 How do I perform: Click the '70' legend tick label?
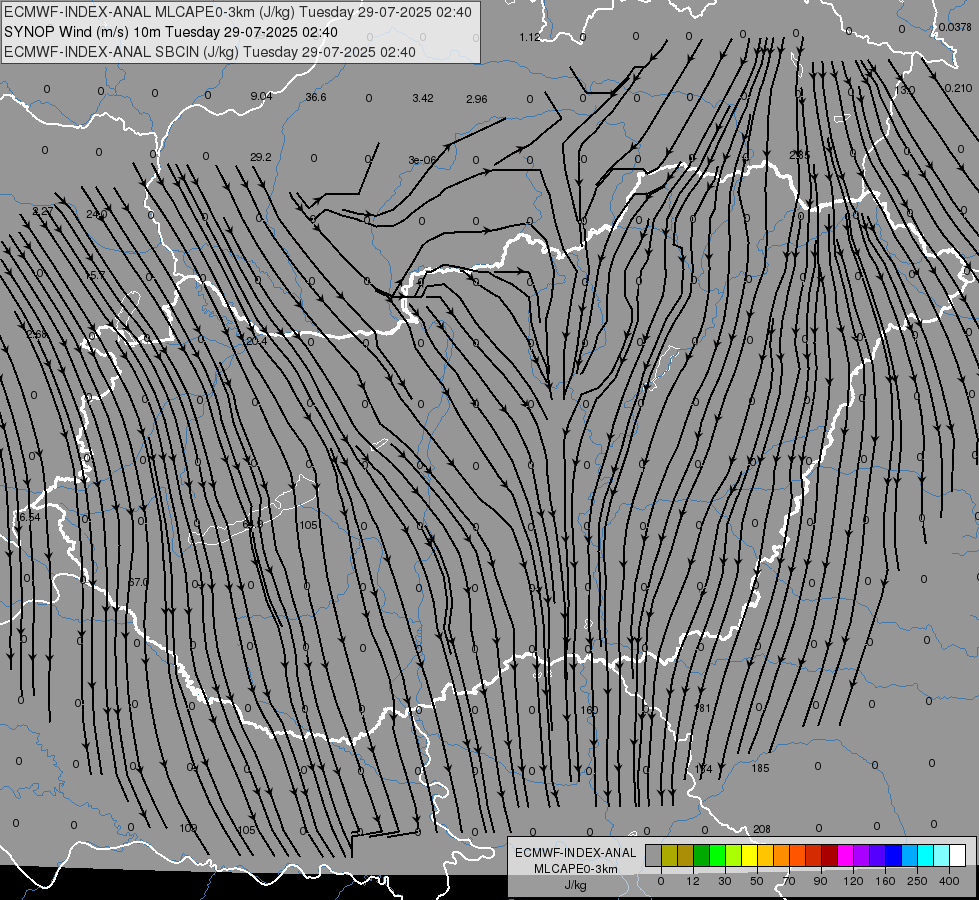click(789, 881)
